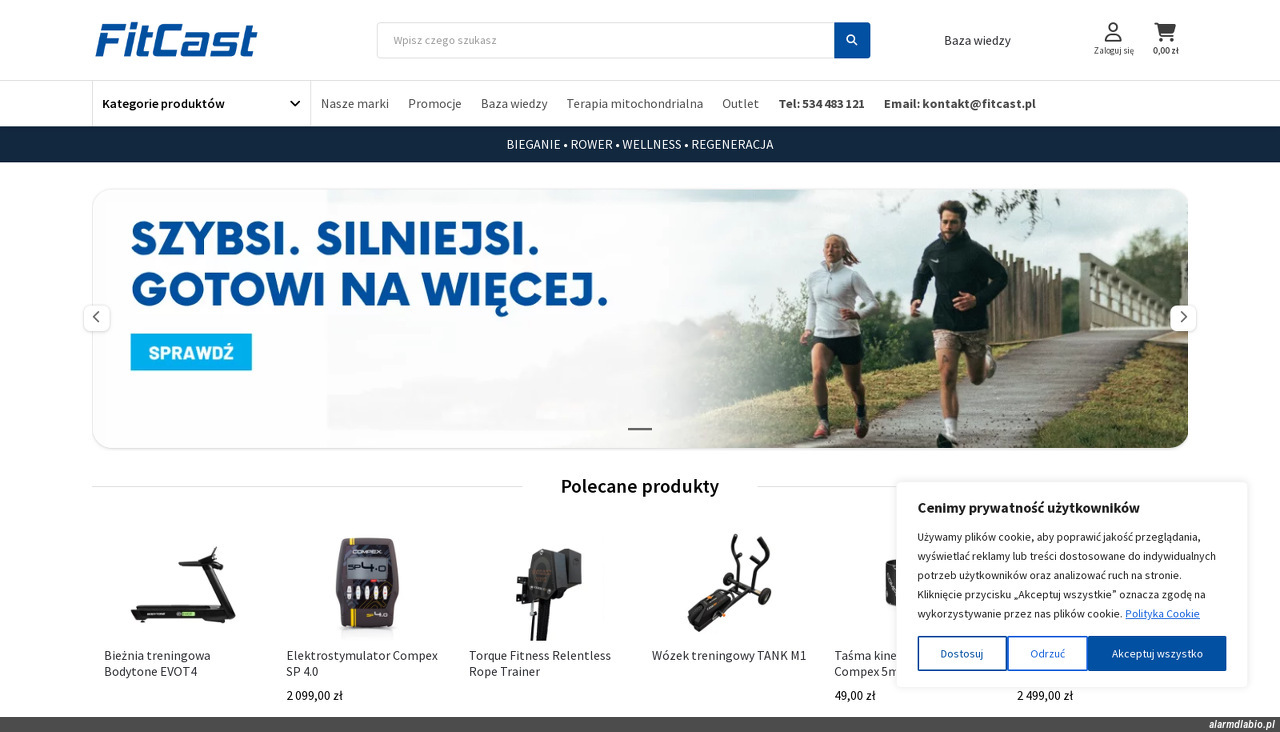This screenshot has width=1280, height=732.
Task: Click the Dostosuj cookie button
Action: tap(962, 654)
